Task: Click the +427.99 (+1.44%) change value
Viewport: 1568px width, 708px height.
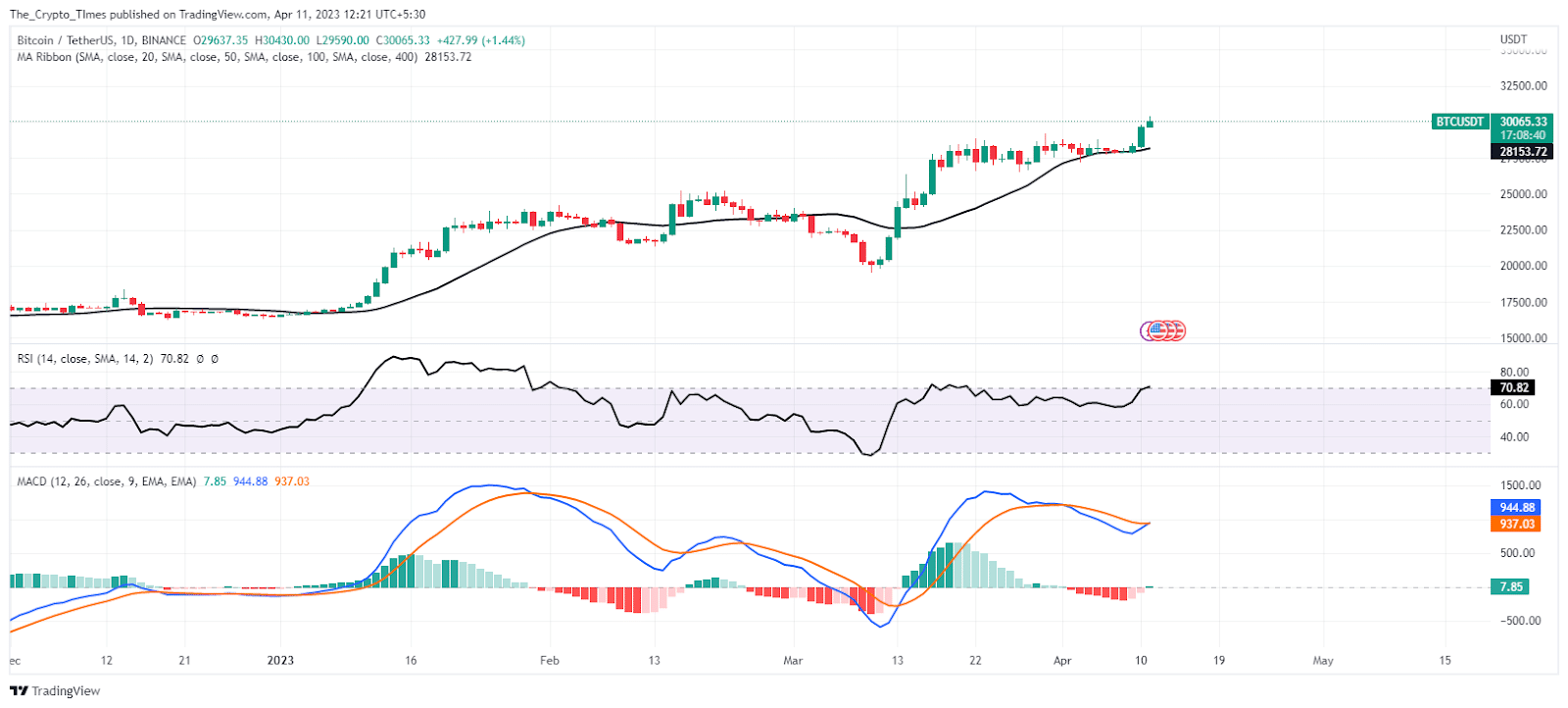Action: tap(481, 40)
